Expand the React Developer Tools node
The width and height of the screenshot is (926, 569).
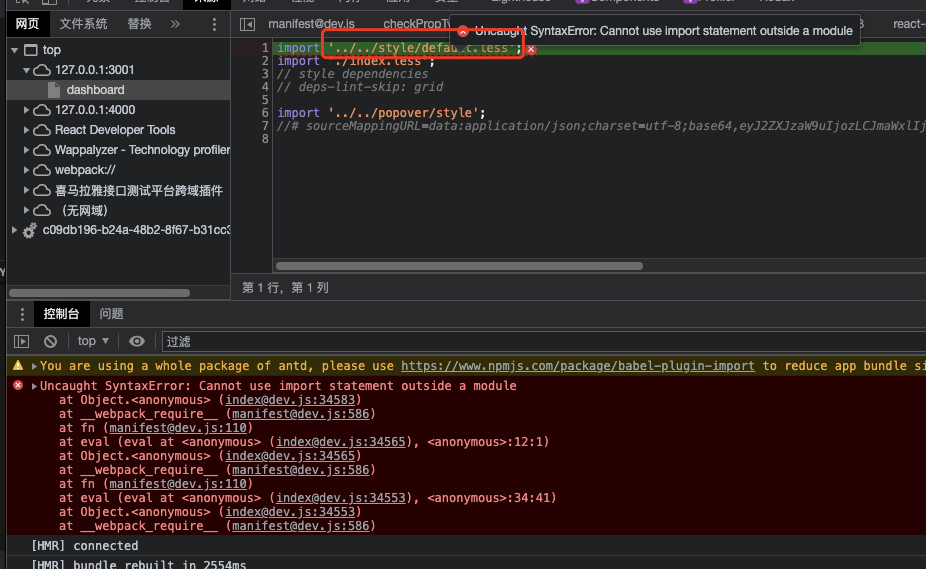[x=26, y=130]
